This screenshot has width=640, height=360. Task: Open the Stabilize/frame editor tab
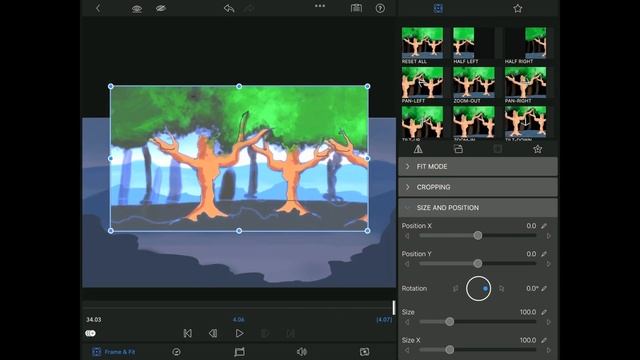[x=240, y=352]
